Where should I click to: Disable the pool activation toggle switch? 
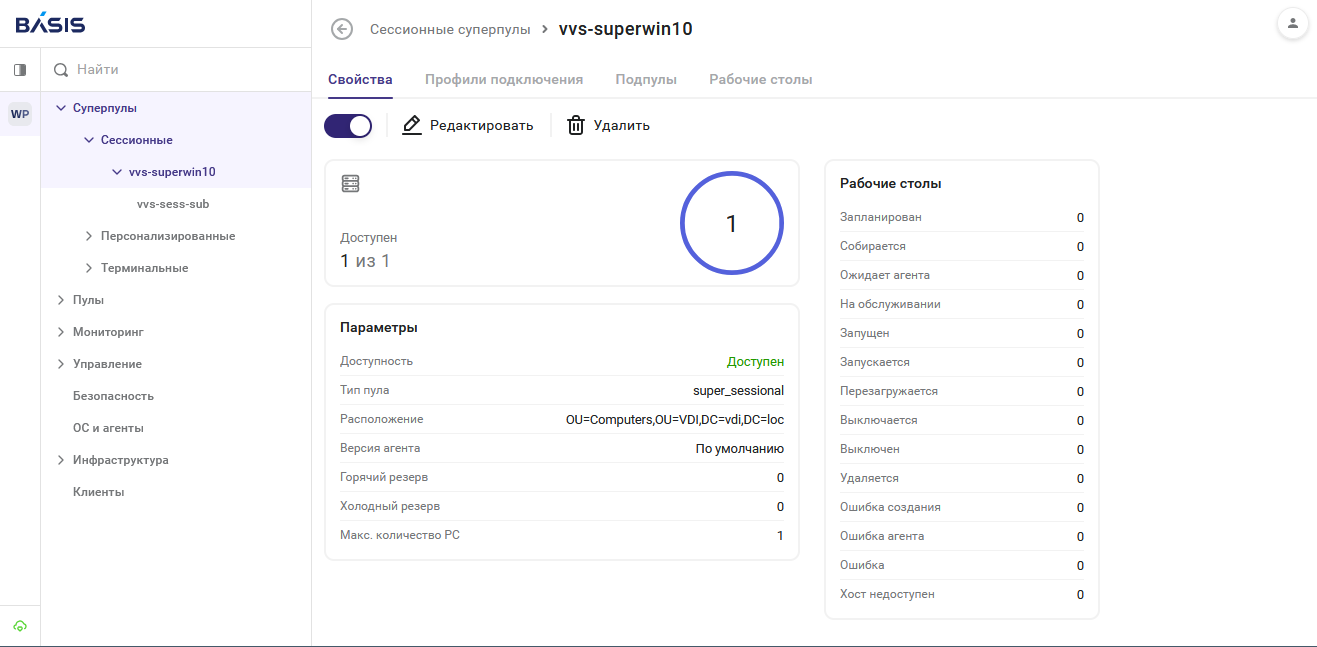[347, 125]
